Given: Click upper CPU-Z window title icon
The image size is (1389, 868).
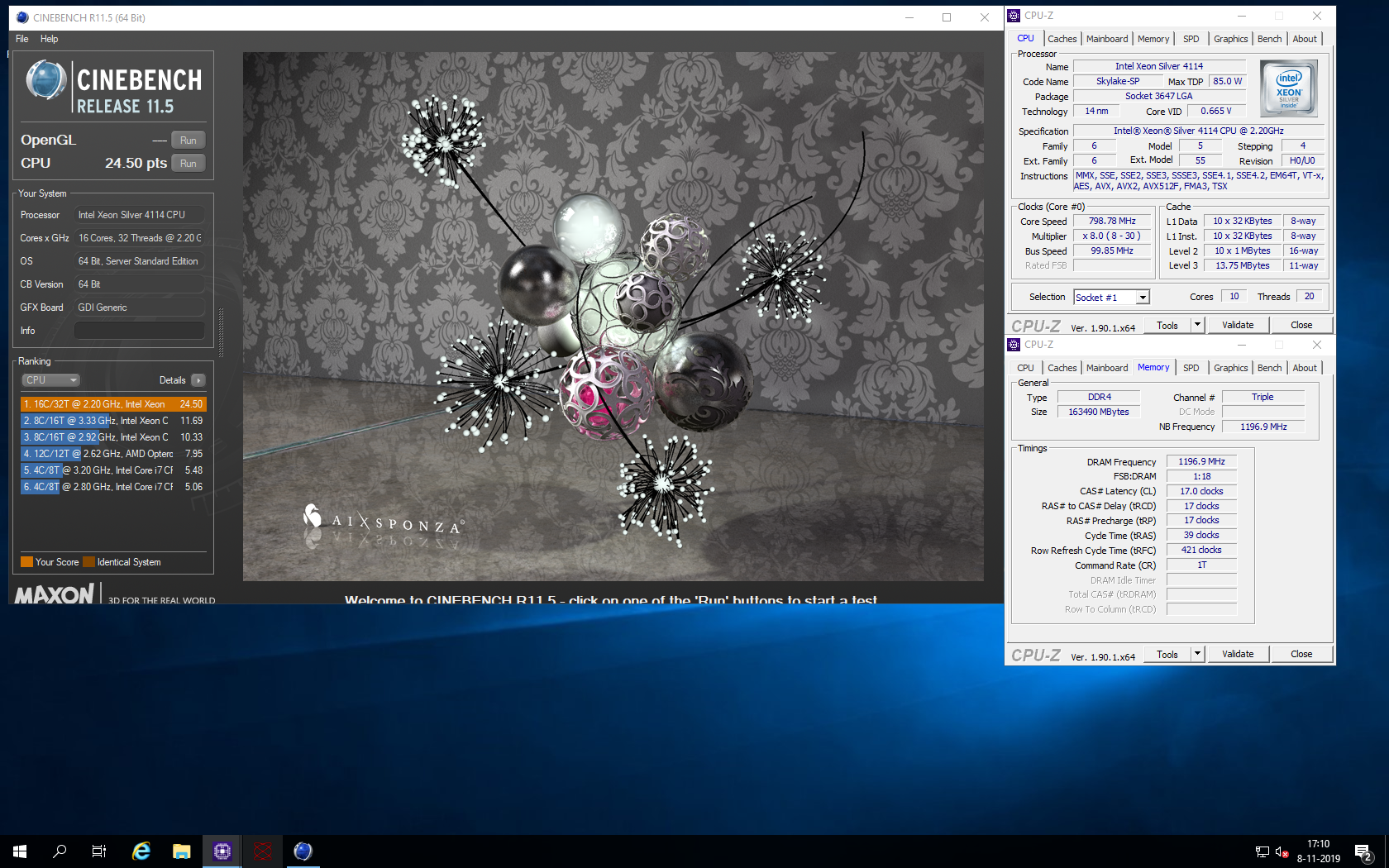Looking at the screenshot, I should (1014, 16).
